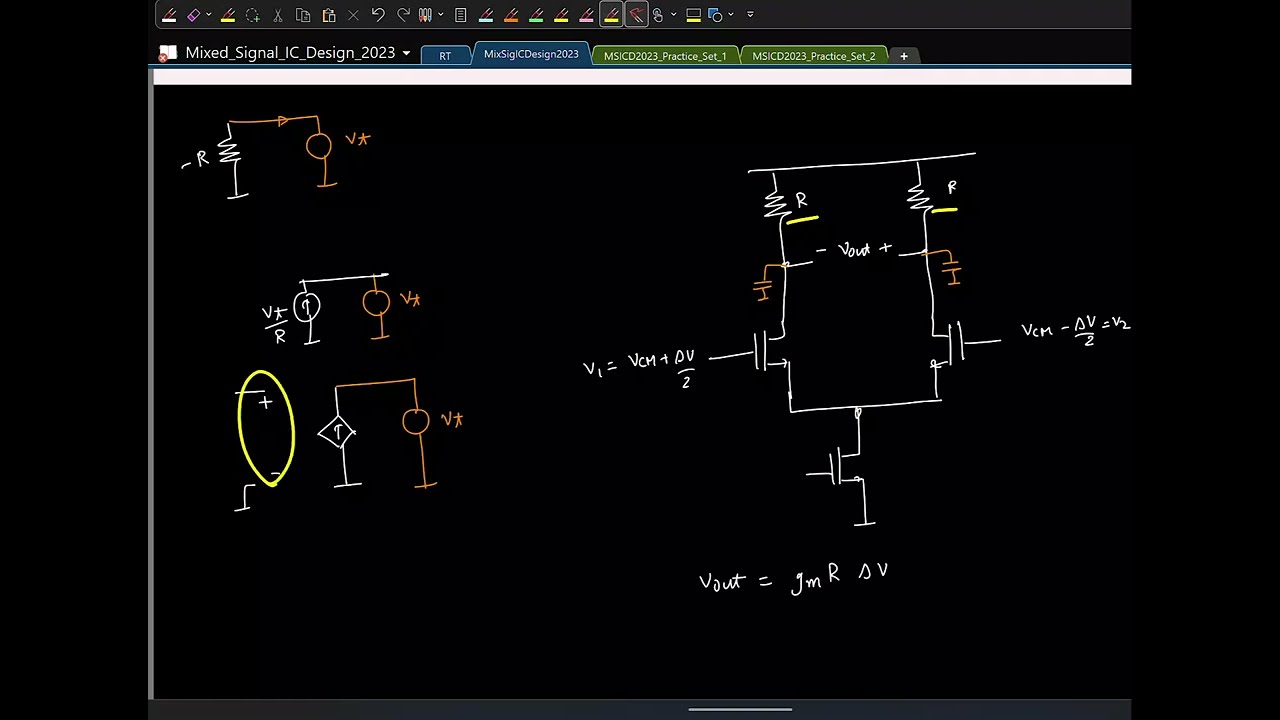Select the eraser tool
The image size is (1280, 720).
193,15
